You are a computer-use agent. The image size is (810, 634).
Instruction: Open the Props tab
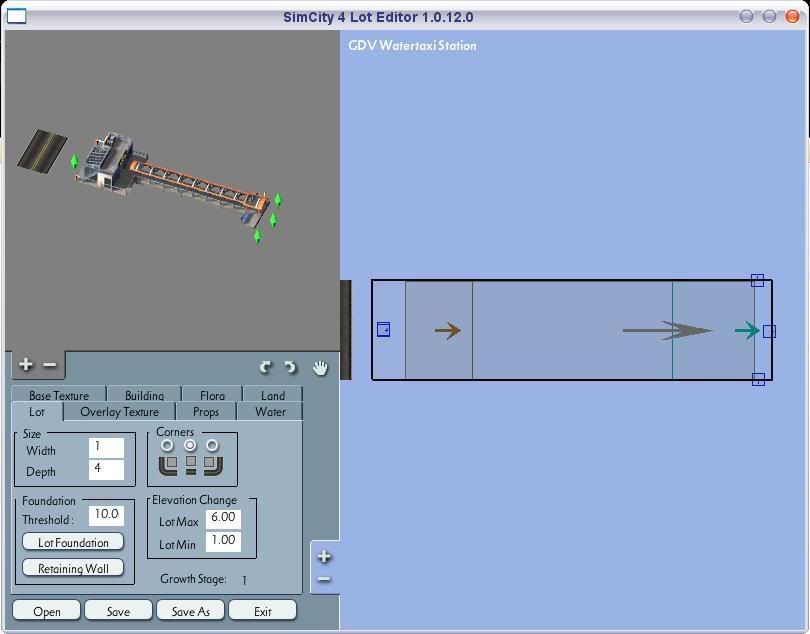(206, 412)
